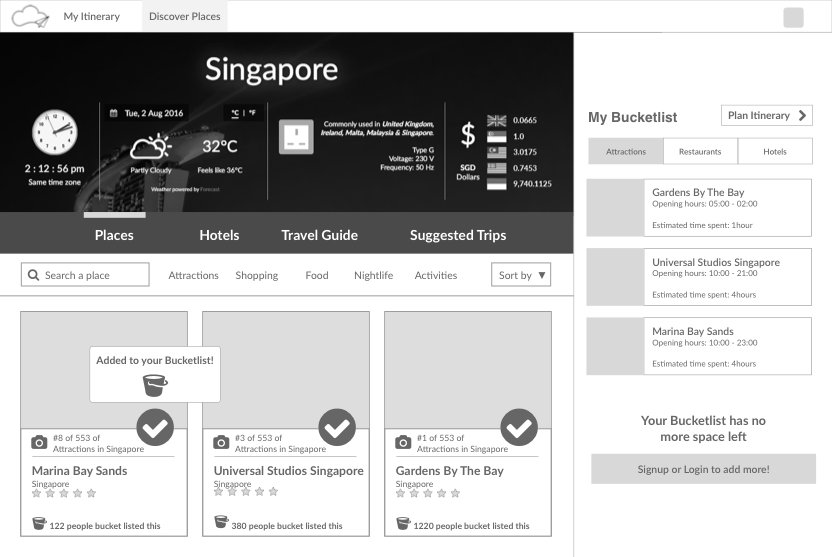Open the Sort by dropdown

point(521,275)
